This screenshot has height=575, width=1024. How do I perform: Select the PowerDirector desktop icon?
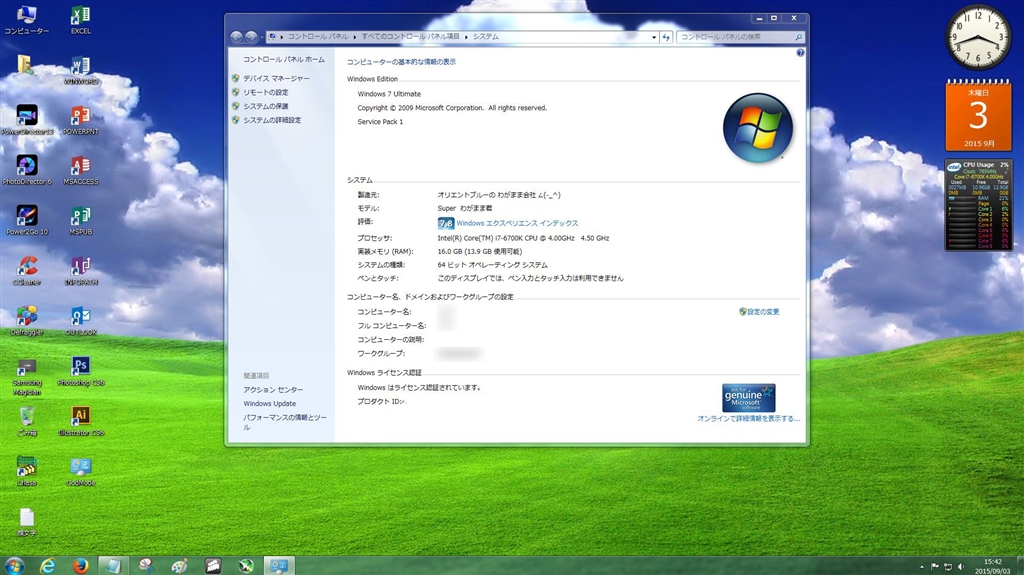point(27,120)
